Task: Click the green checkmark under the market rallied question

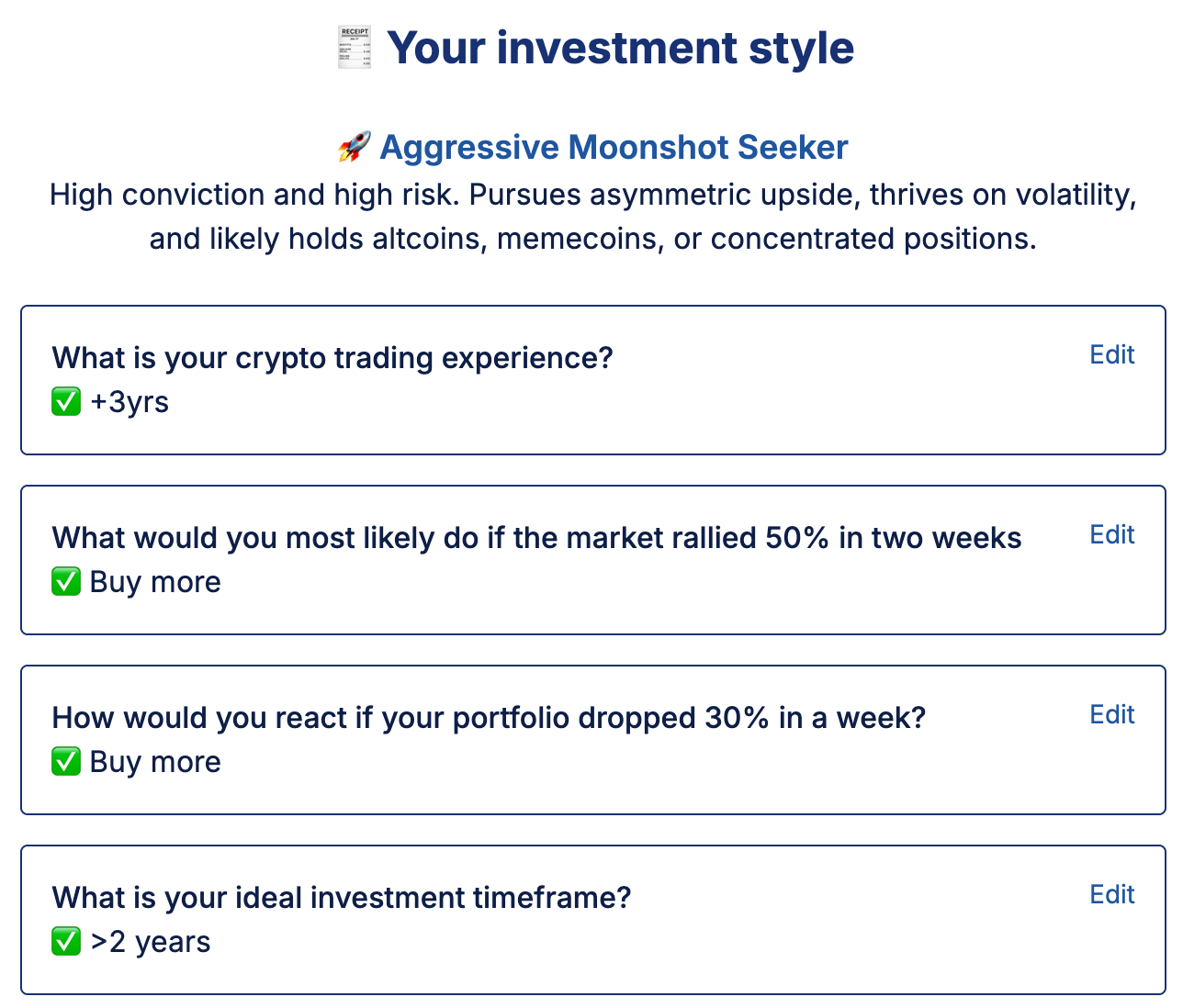Action: (x=66, y=582)
